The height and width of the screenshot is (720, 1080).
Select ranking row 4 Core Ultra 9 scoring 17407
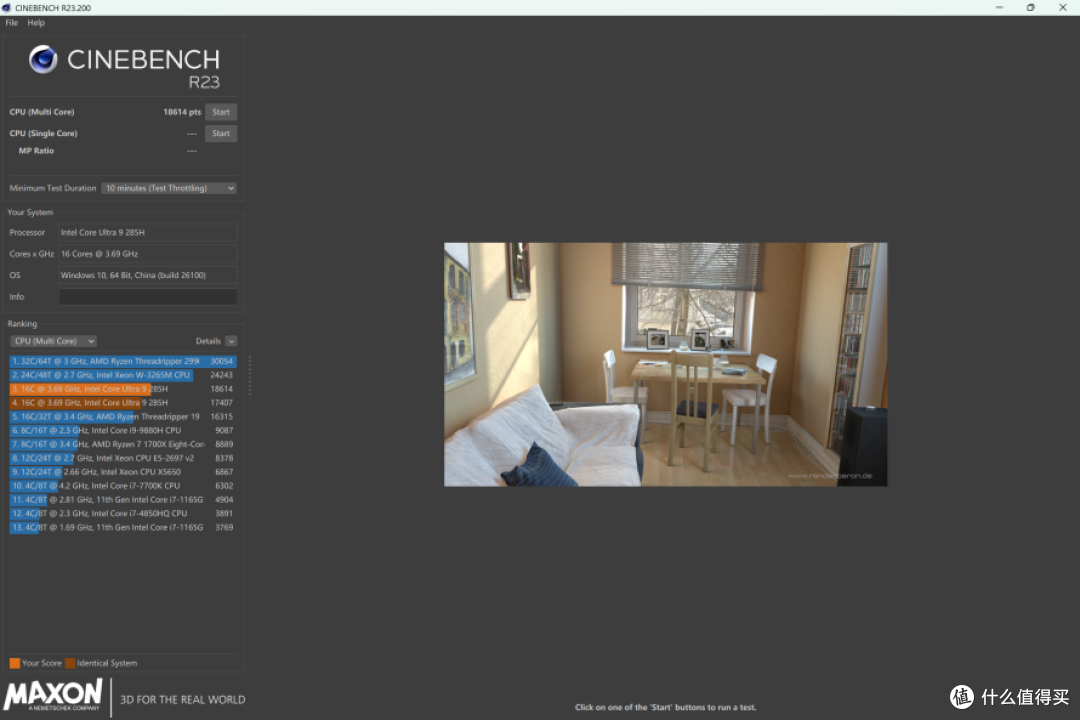123,402
